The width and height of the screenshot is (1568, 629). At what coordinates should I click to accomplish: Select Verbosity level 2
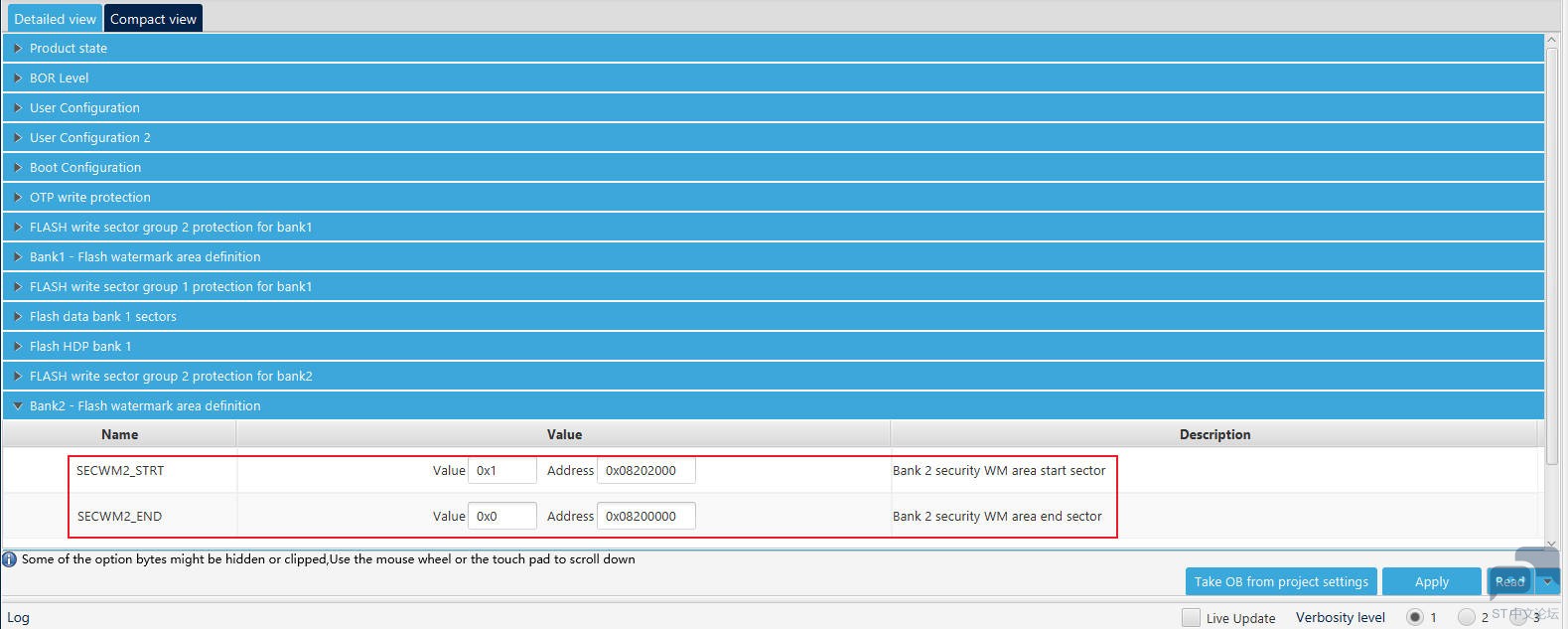1466,617
